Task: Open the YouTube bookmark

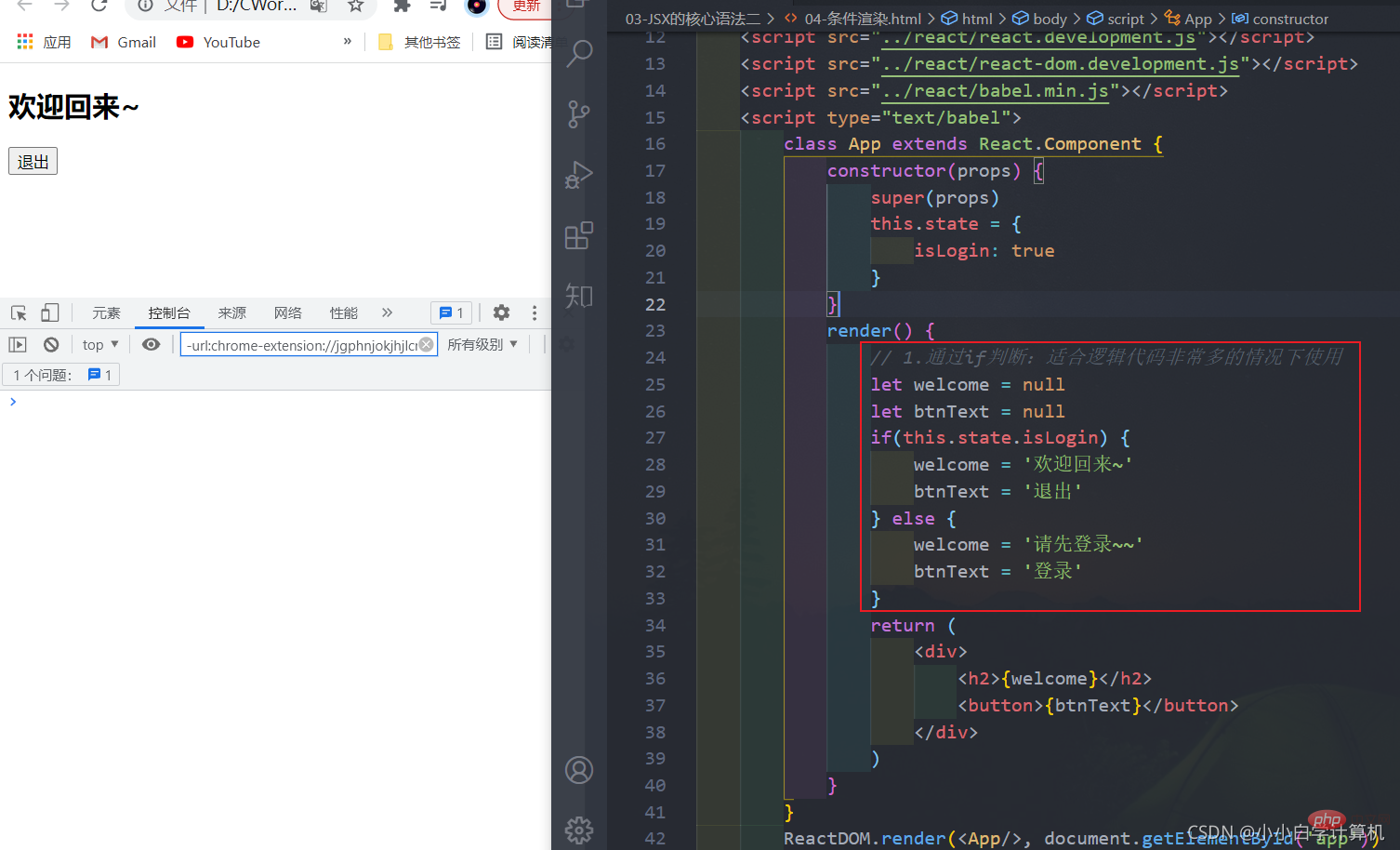Action: [x=218, y=42]
